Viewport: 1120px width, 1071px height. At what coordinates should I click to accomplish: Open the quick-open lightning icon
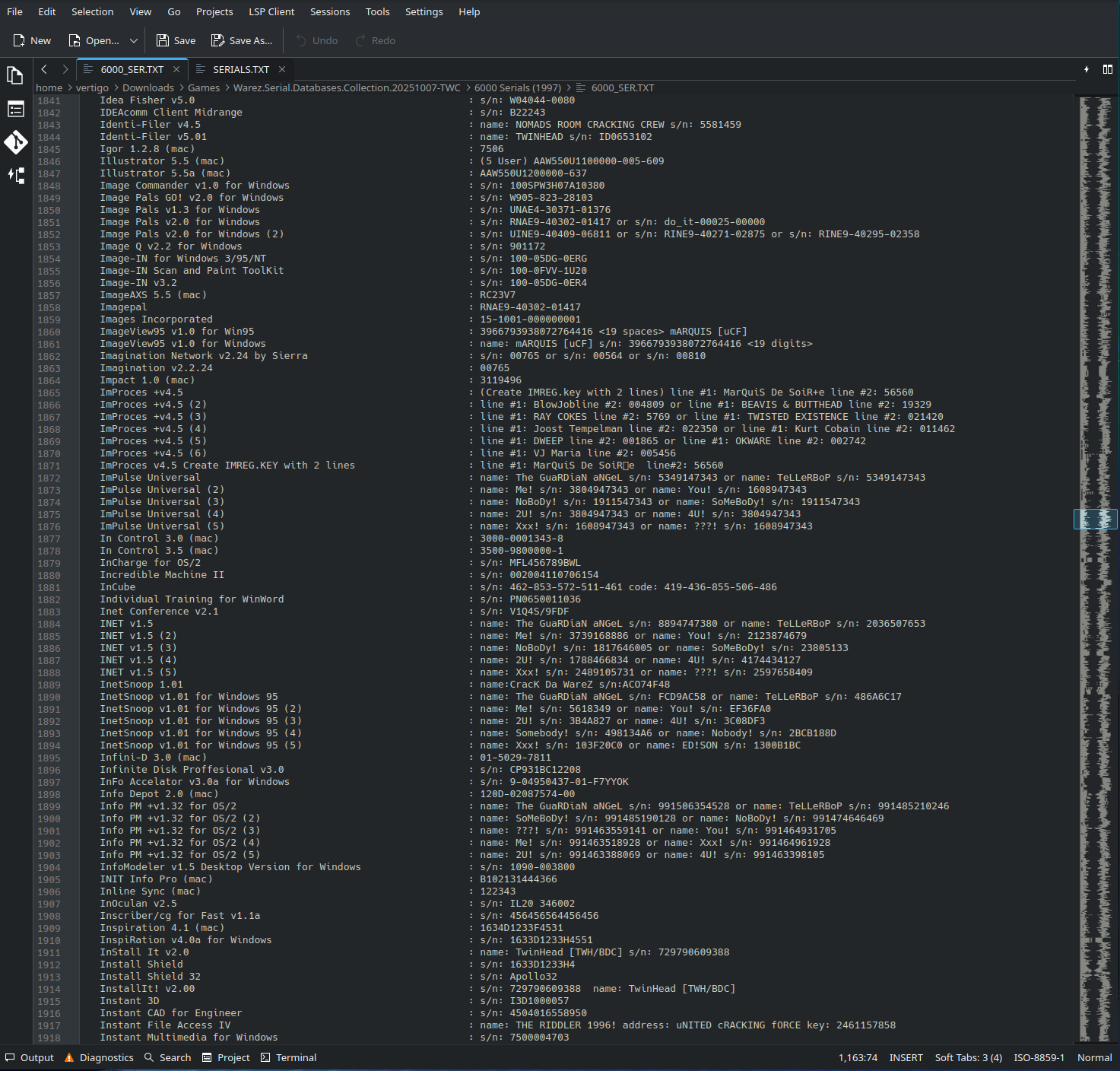(1087, 69)
